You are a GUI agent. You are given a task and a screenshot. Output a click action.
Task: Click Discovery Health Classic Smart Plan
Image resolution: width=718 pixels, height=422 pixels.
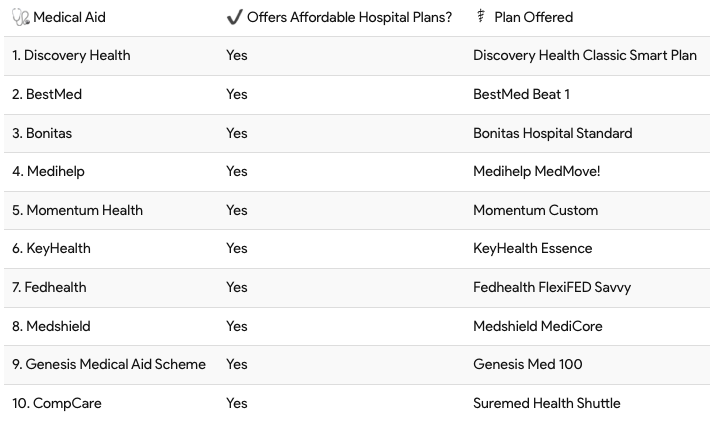pos(584,56)
